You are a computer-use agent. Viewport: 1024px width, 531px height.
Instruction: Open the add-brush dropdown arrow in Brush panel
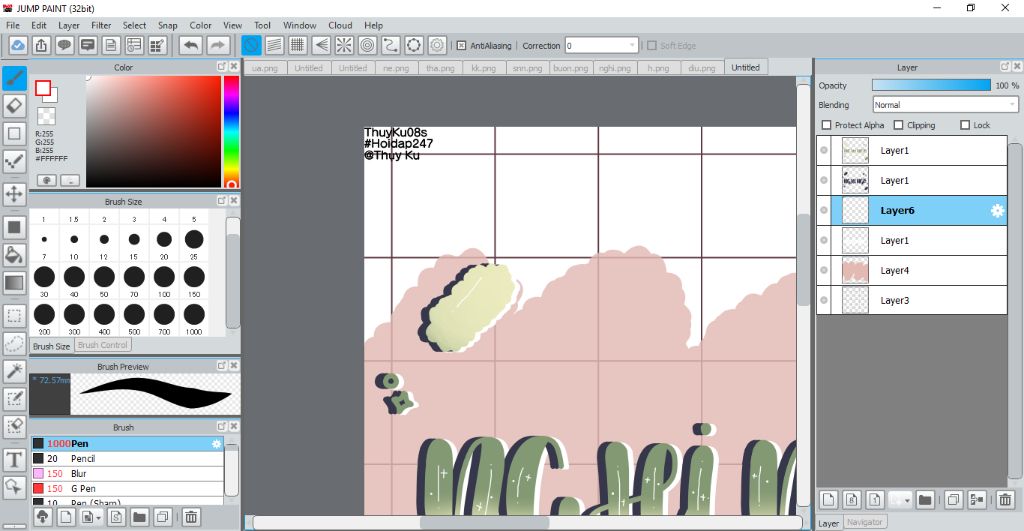pos(98,518)
